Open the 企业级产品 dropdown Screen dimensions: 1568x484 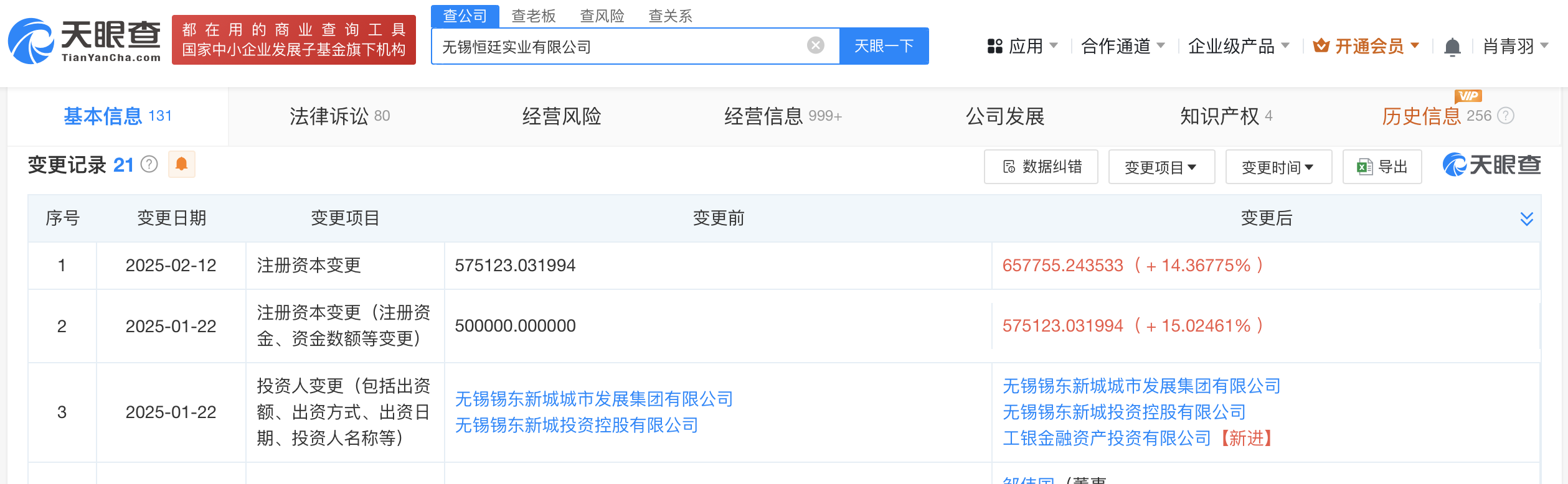click(x=1239, y=46)
